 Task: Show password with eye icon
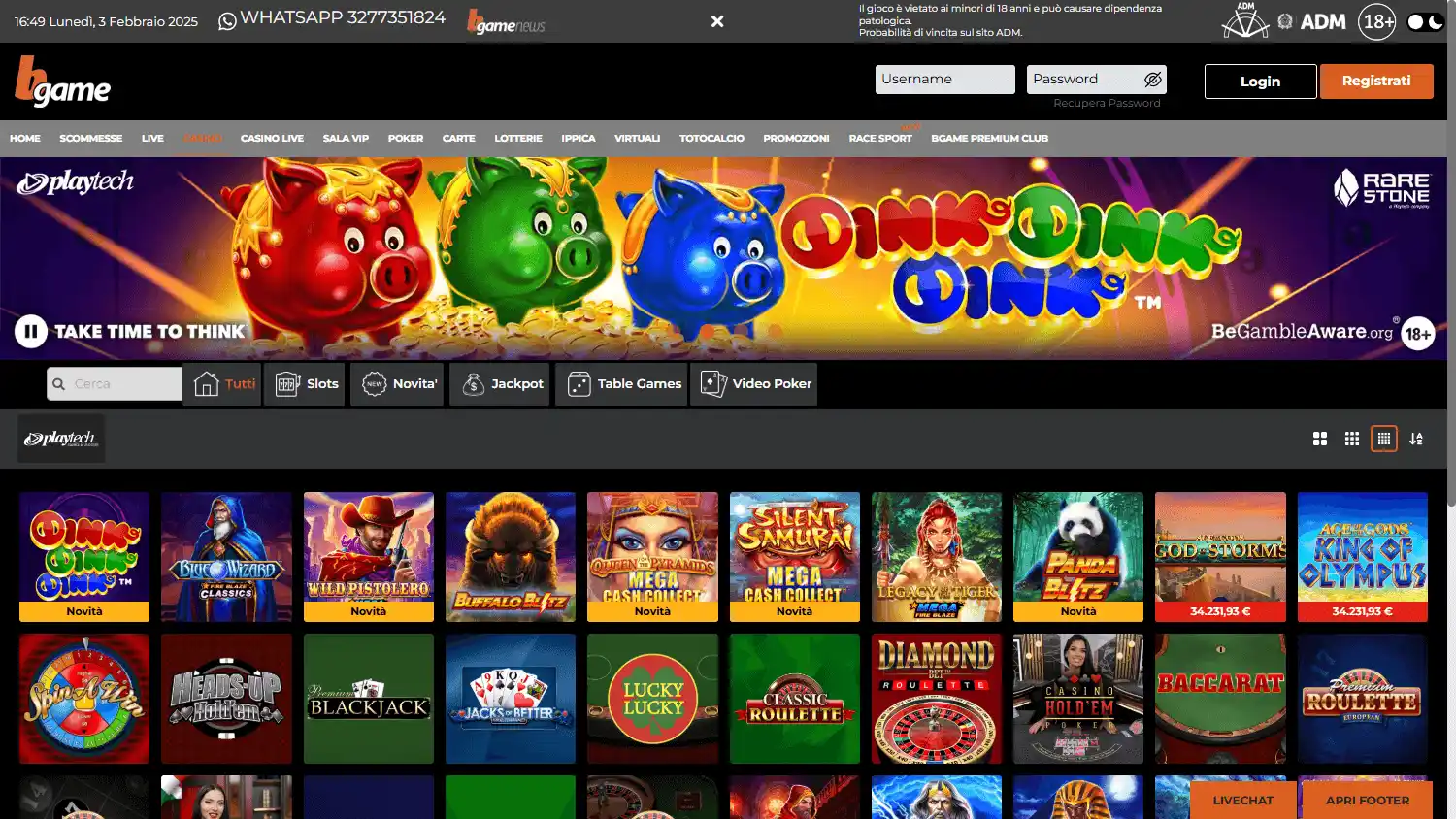[x=1153, y=80]
